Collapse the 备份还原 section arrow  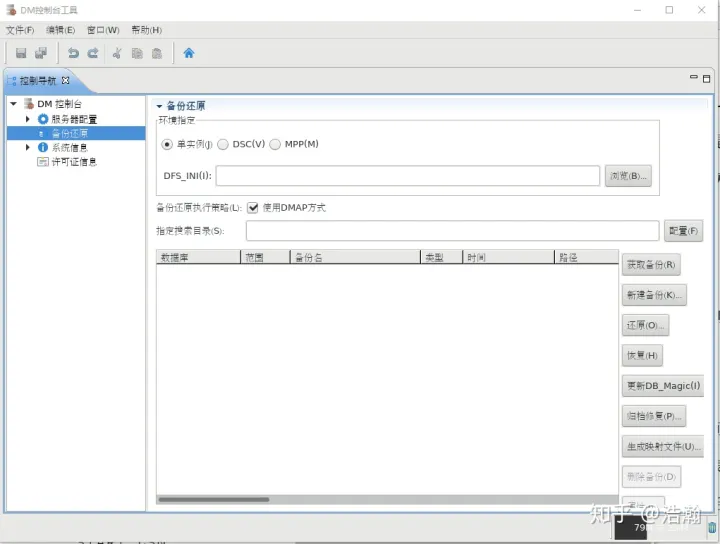[159, 107]
